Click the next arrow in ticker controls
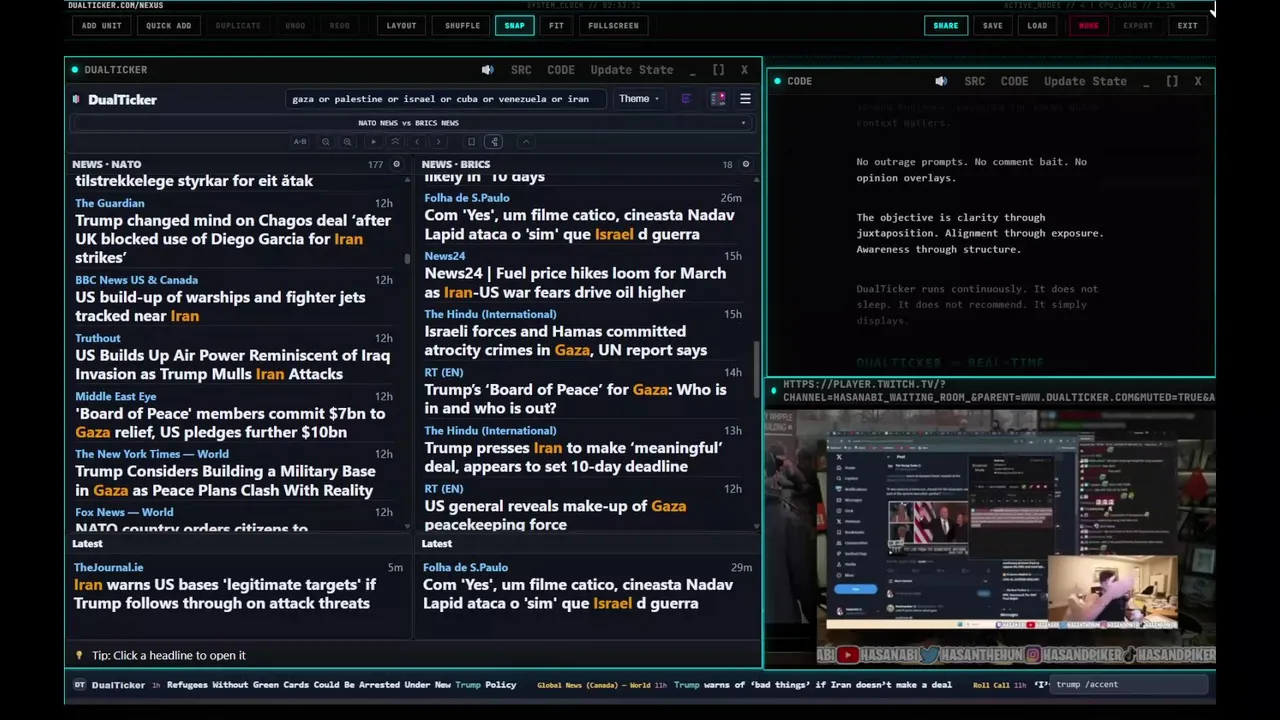This screenshot has height=720, width=1280. [438, 142]
